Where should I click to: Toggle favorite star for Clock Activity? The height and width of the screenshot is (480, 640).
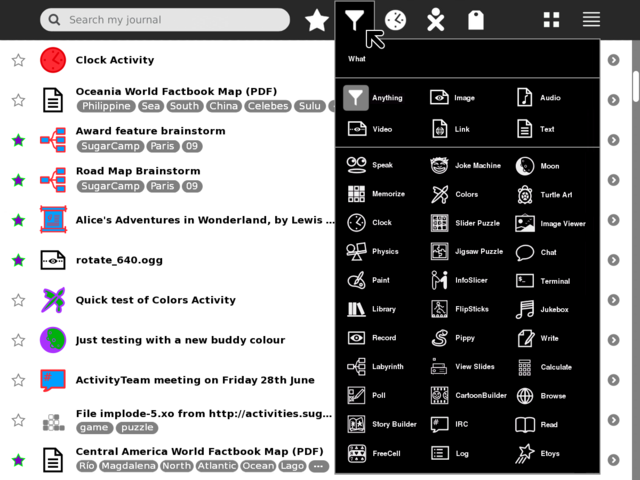tap(18, 60)
